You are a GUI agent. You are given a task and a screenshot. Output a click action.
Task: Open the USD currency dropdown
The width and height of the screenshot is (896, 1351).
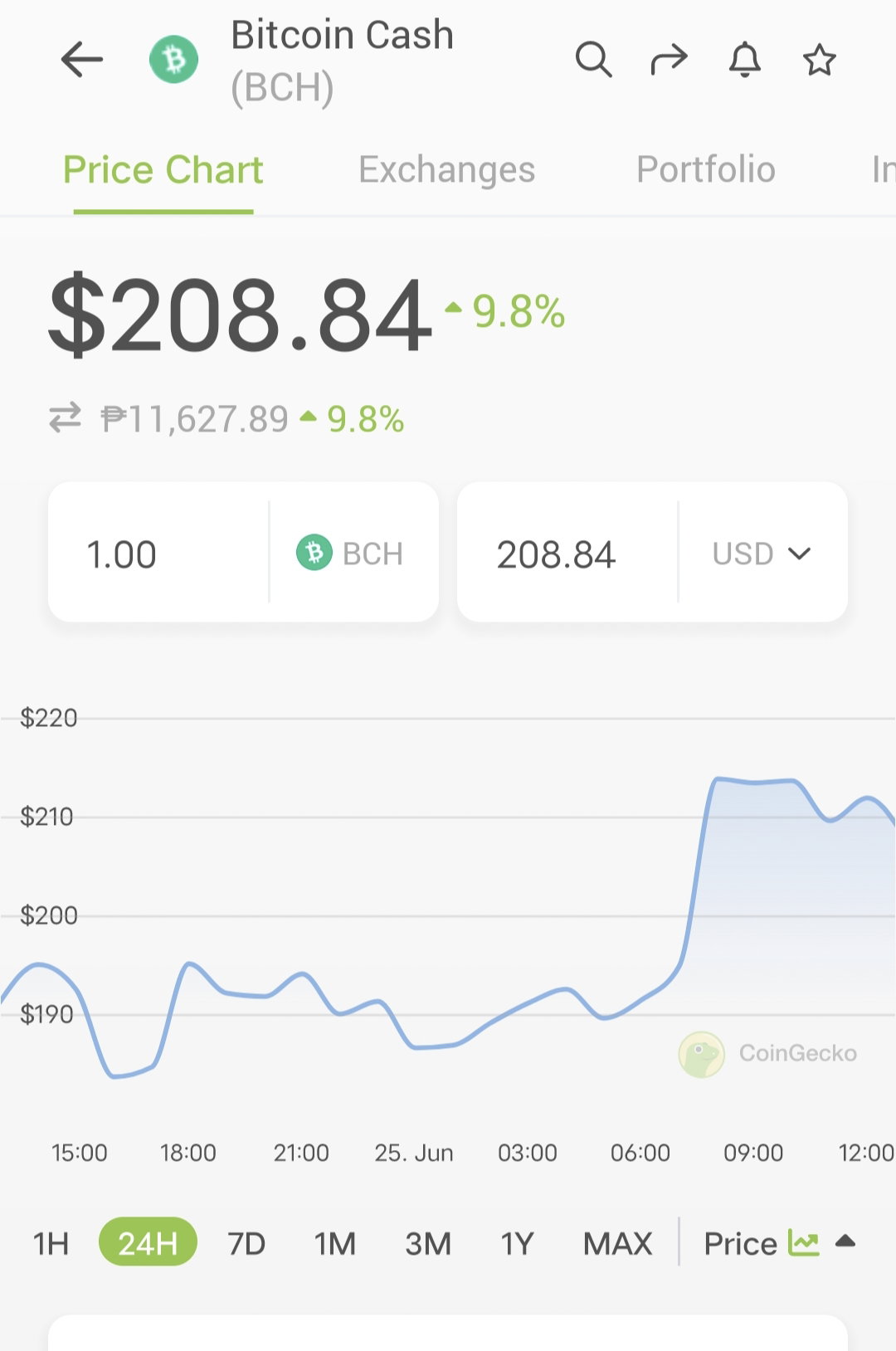click(762, 554)
